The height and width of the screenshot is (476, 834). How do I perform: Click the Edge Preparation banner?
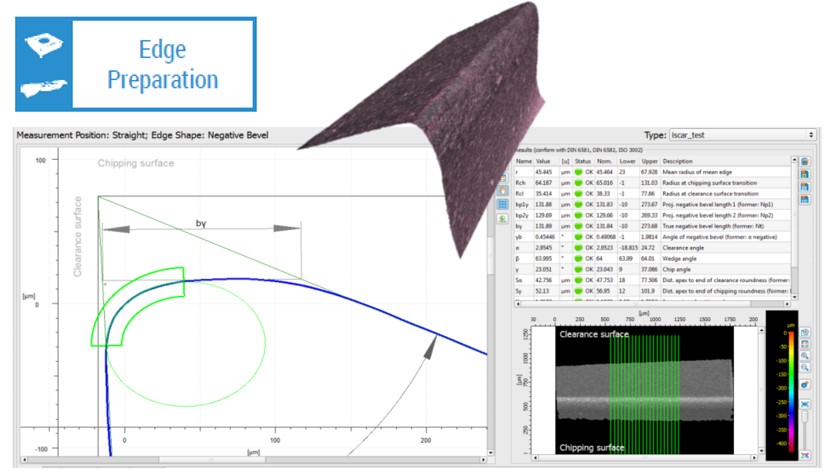point(136,64)
